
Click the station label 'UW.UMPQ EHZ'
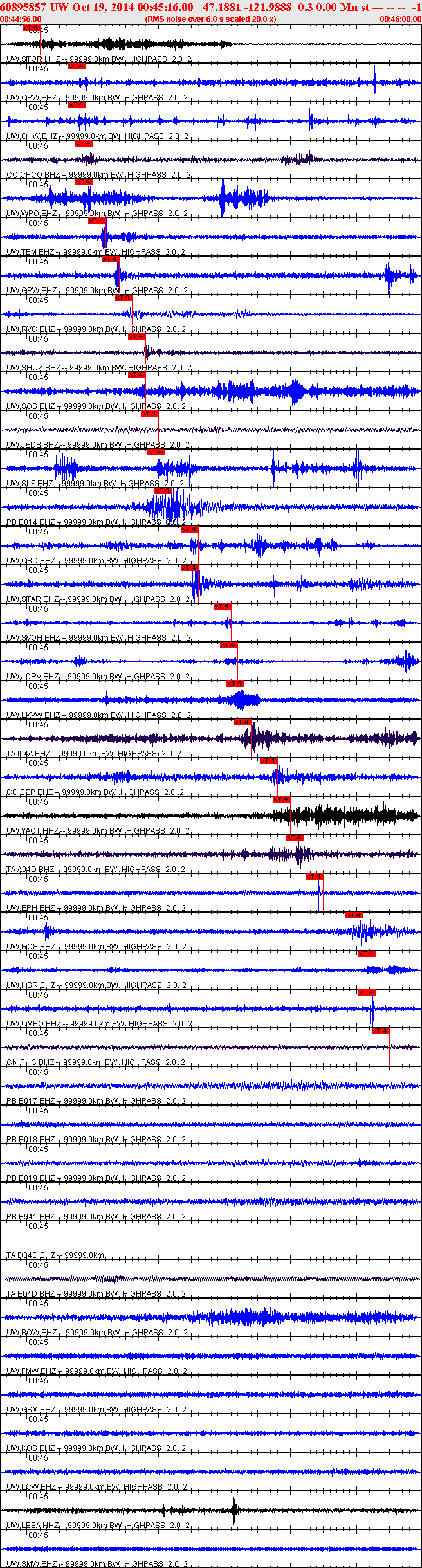tap(33, 1024)
